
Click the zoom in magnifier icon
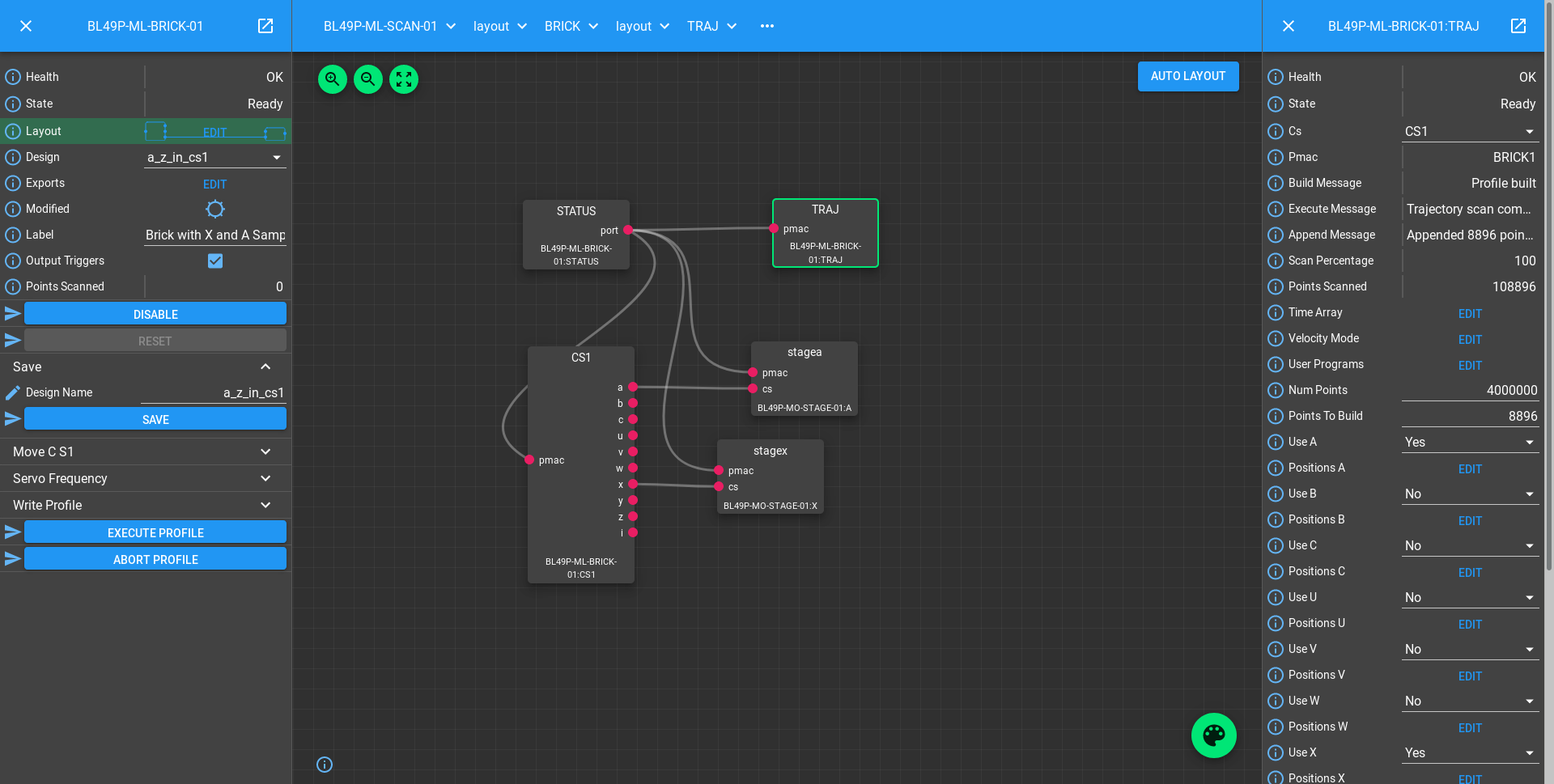pyautogui.click(x=332, y=79)
